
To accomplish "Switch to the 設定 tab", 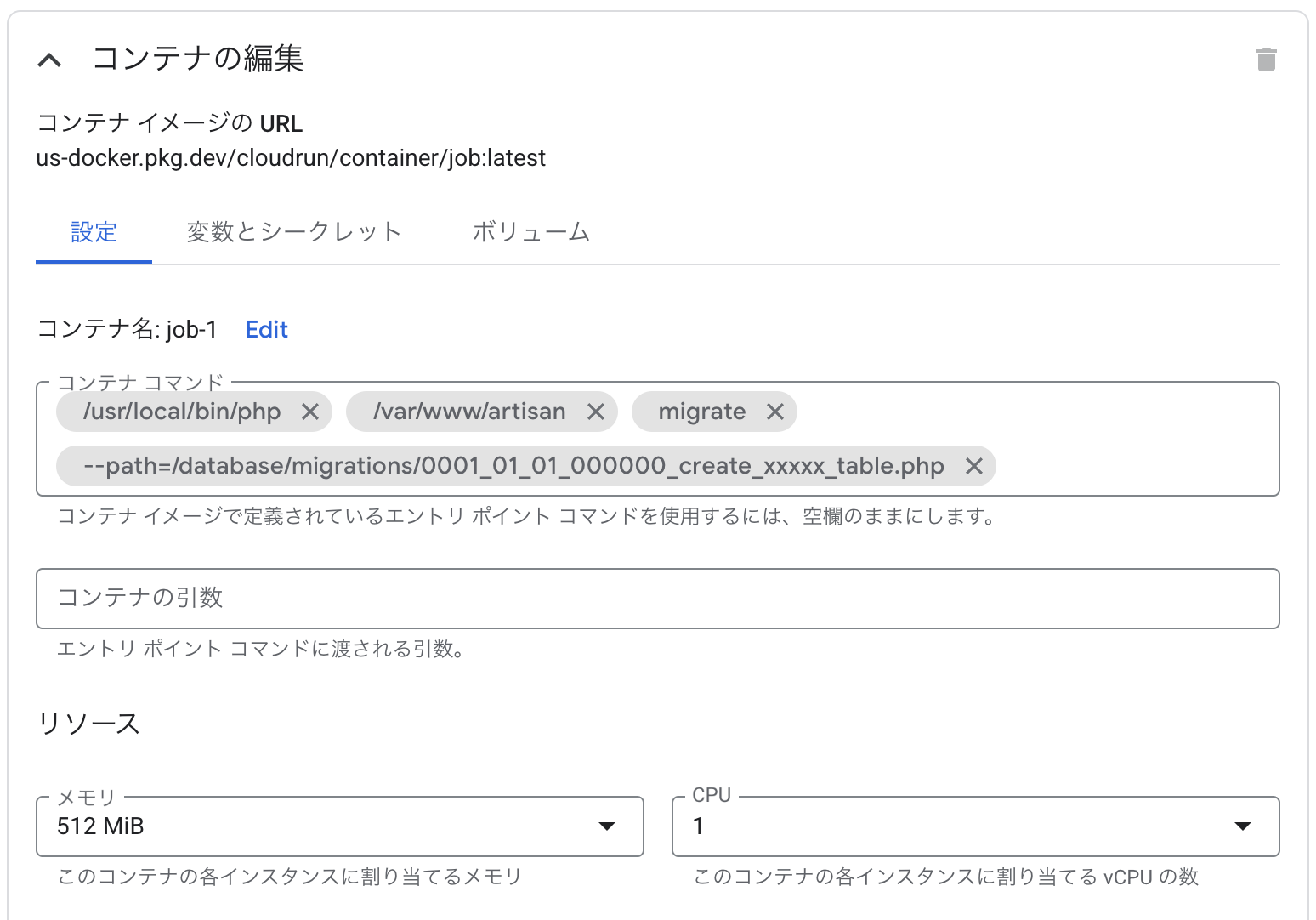I will [x=94, y=232].
